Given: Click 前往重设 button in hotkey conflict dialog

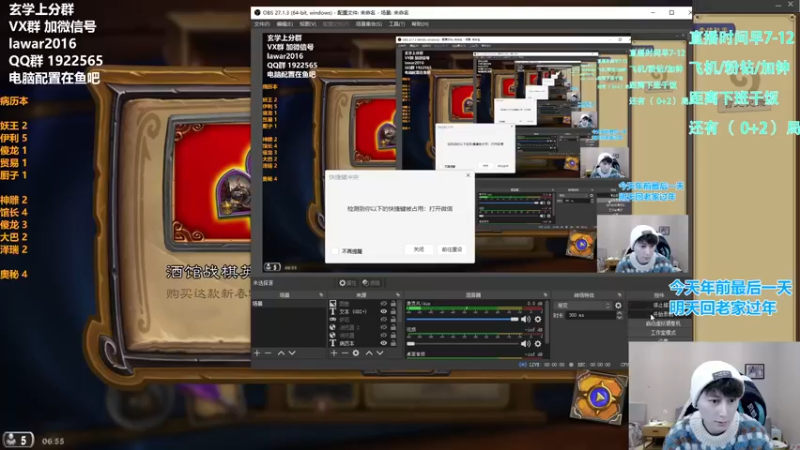Looking at the screenshot, I should 452,249.
